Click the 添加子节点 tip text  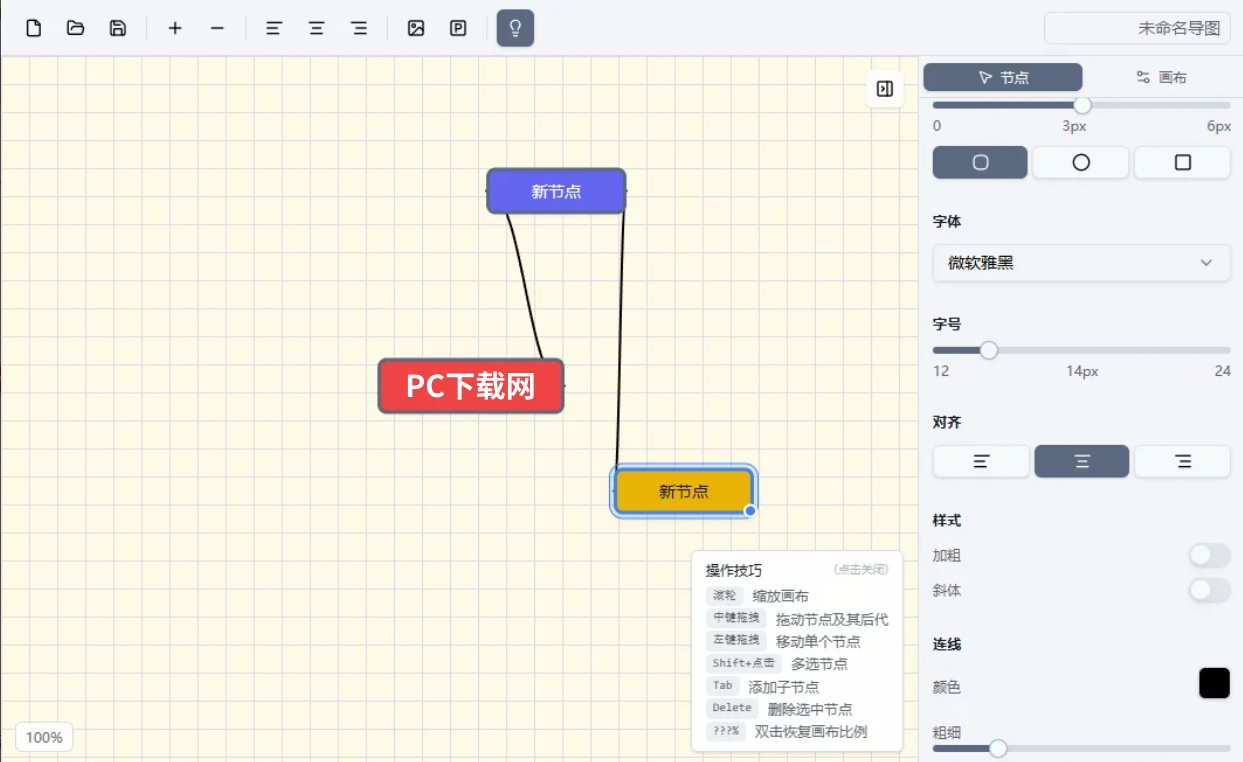point(784,686)
